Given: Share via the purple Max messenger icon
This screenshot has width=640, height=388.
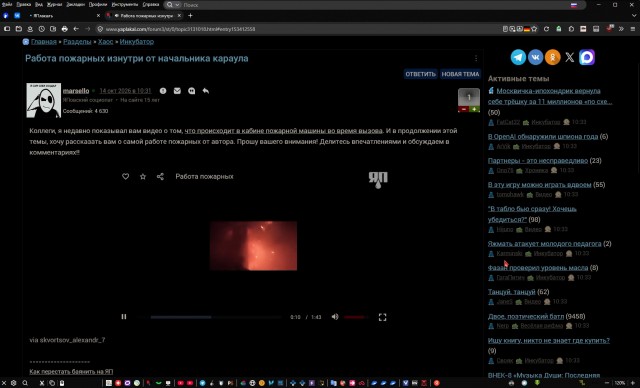Looking at the screenshot, I should pyautogui.click(x=587, y=57).
